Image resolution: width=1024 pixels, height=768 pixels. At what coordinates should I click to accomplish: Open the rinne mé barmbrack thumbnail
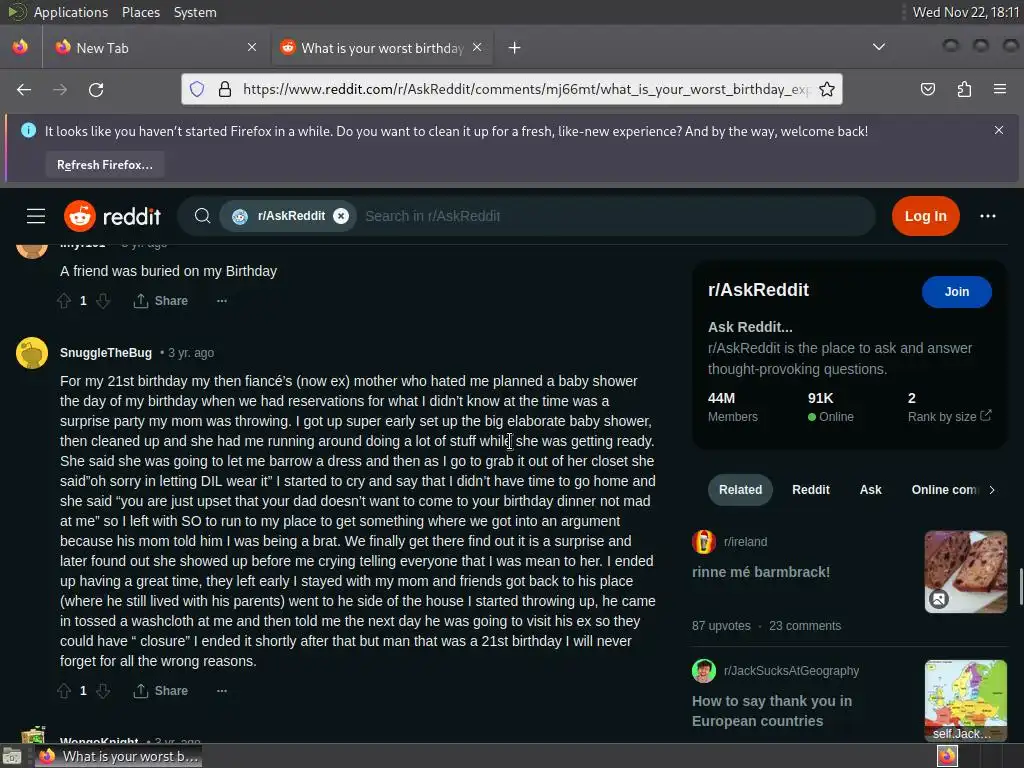click(965, 572)
